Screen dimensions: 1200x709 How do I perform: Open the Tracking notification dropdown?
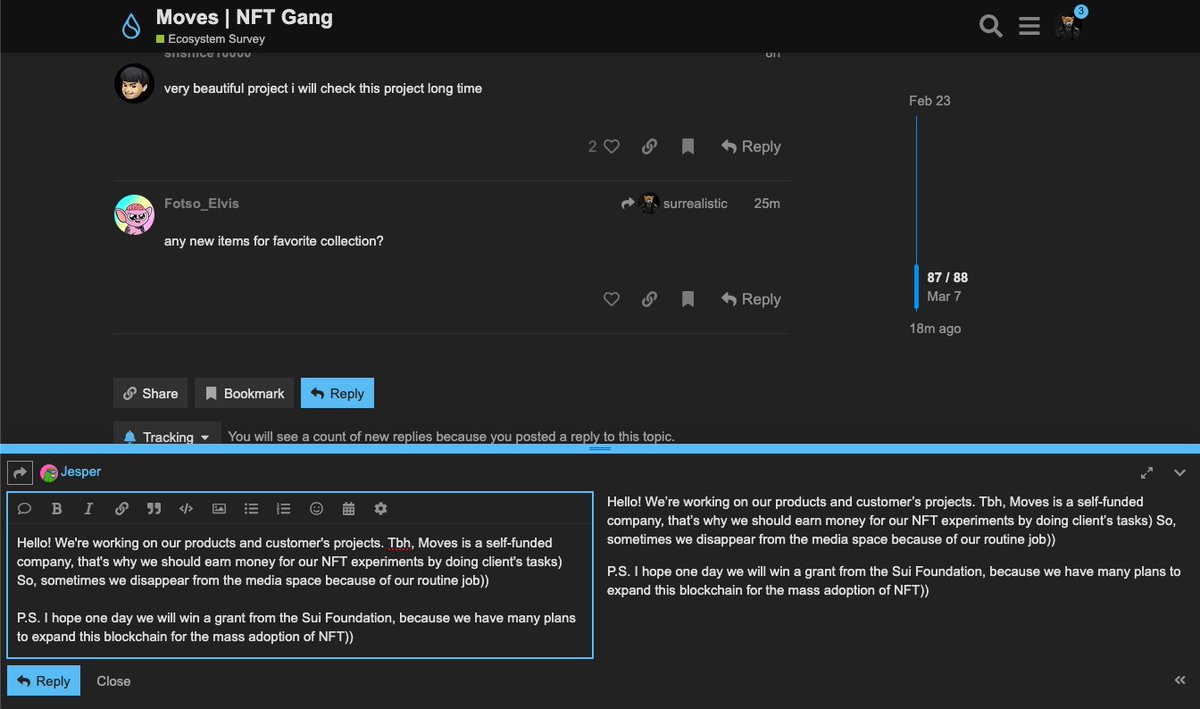(167, 437)
